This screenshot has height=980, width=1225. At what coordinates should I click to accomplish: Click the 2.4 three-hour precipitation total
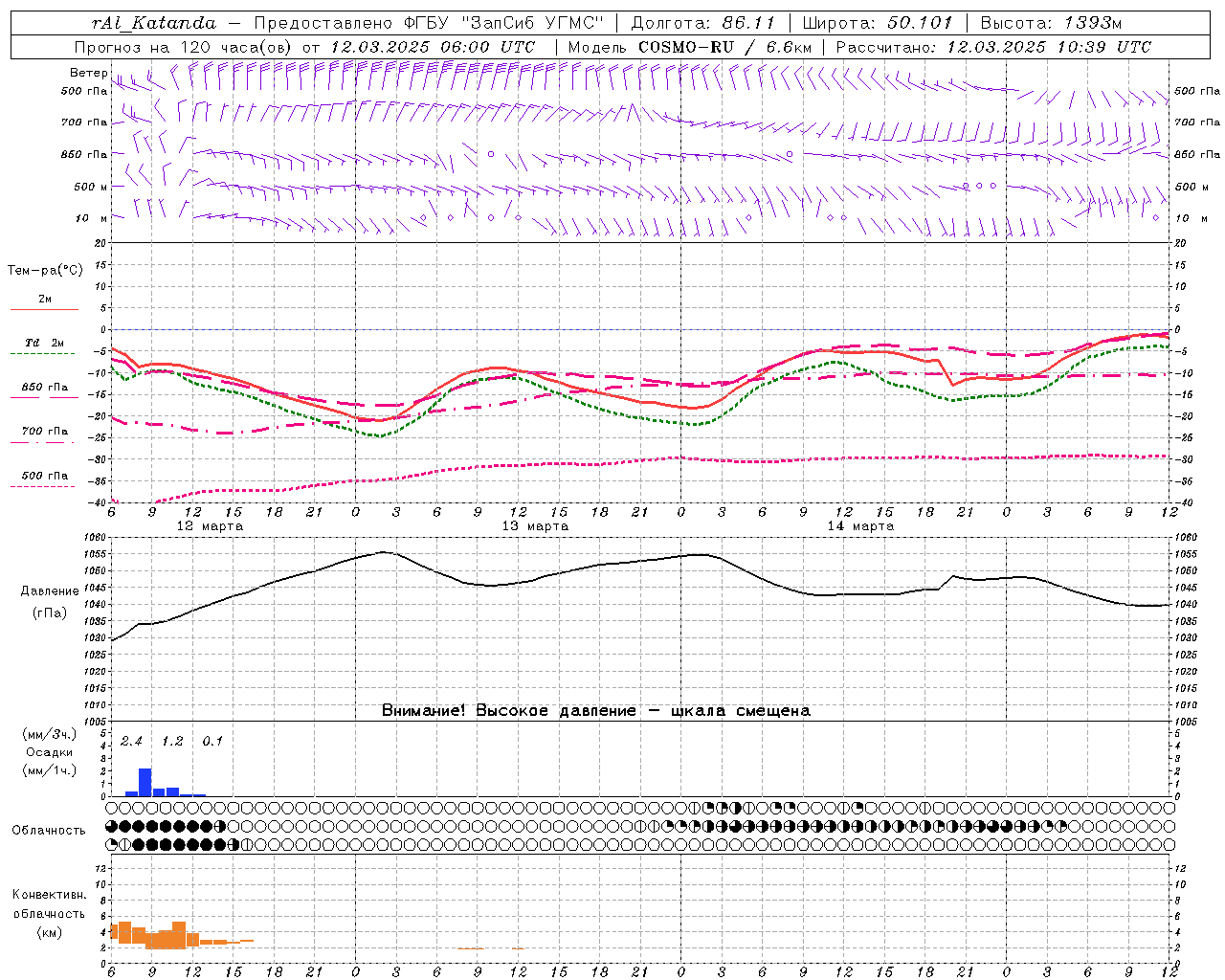[x=131, y=742]
